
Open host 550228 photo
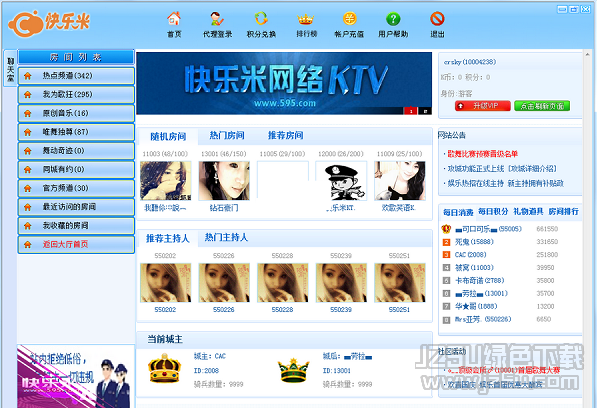283,283
